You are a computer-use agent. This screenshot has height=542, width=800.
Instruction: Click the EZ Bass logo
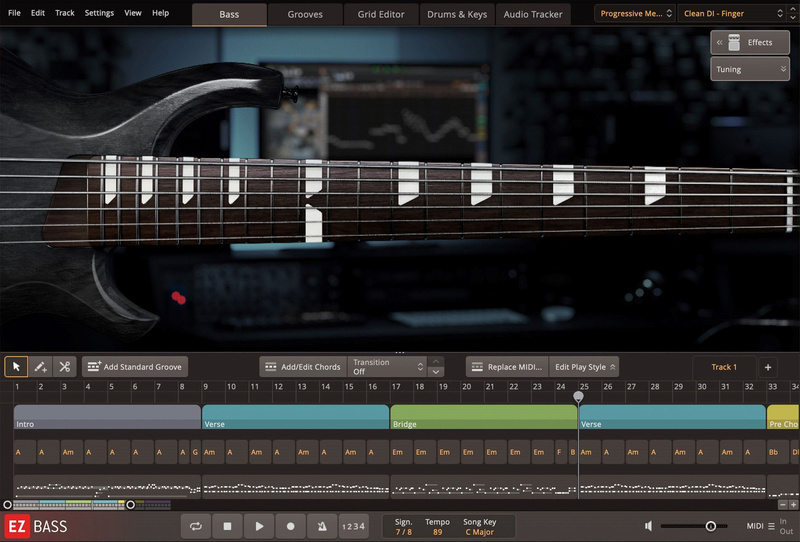pos(36,526)
